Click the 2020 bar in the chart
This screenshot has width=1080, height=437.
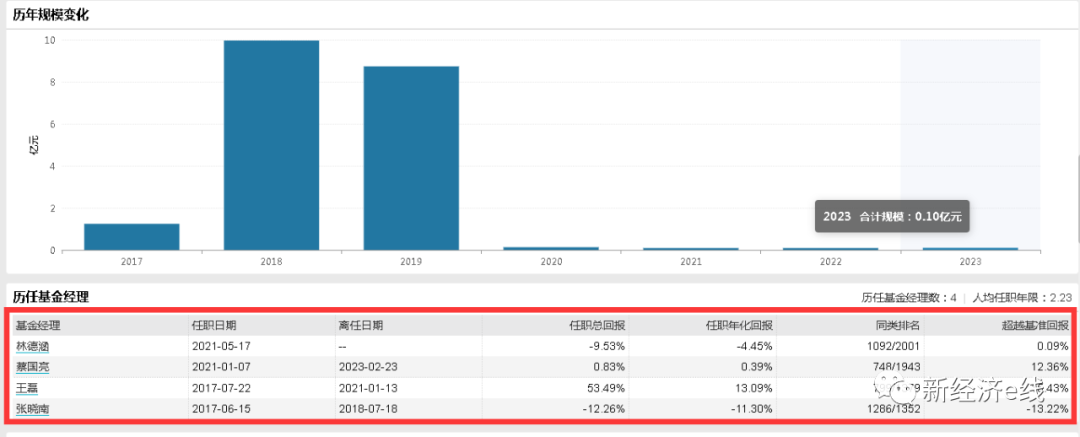[x=551, y=248]
